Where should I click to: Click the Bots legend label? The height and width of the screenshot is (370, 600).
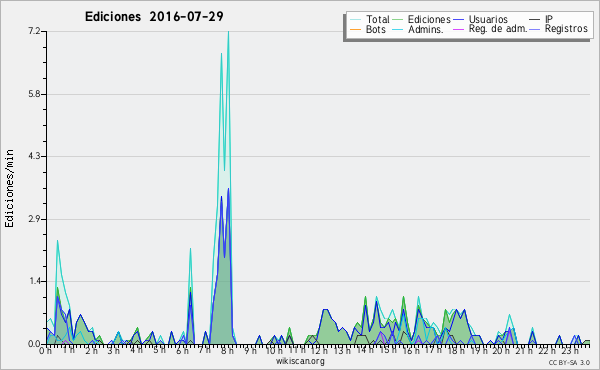[376, 29]
